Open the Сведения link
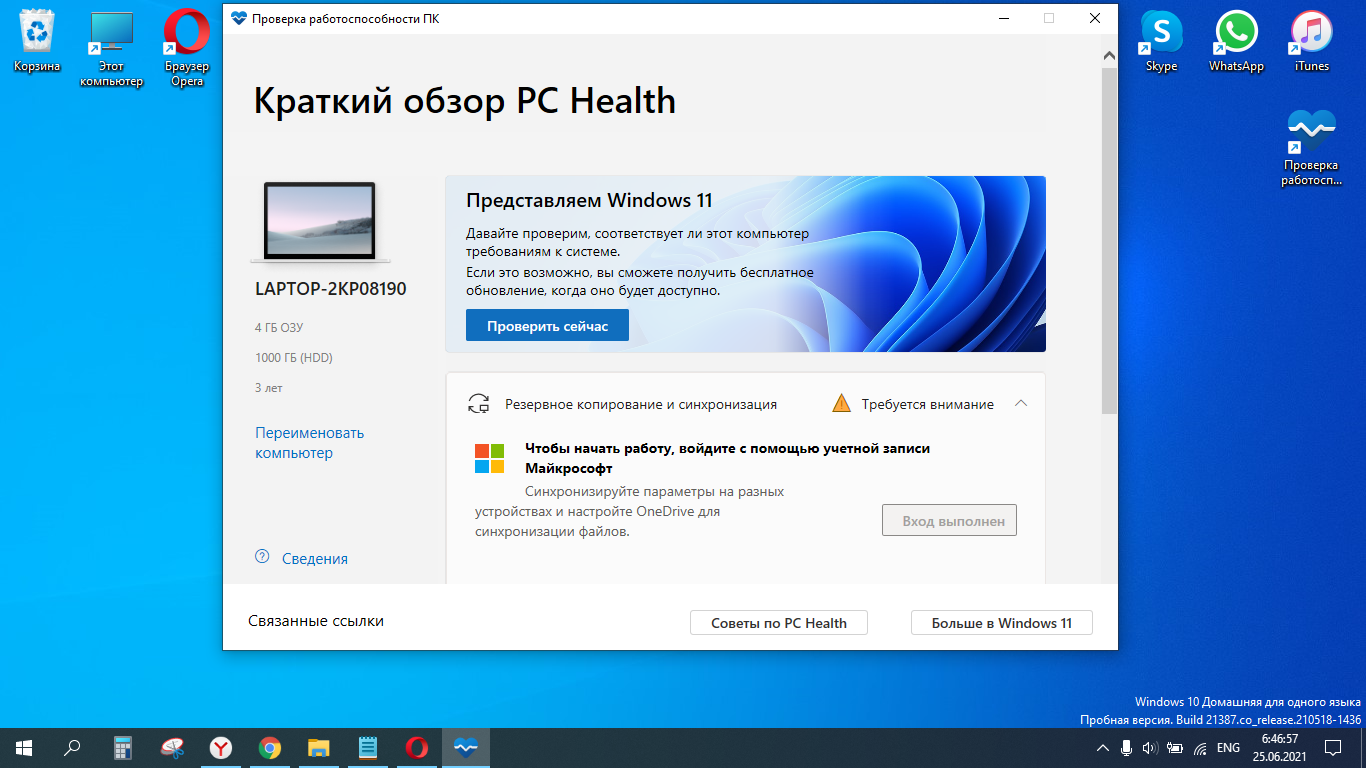This screenshot has height=768, width=1366. [x=315, y=559]
